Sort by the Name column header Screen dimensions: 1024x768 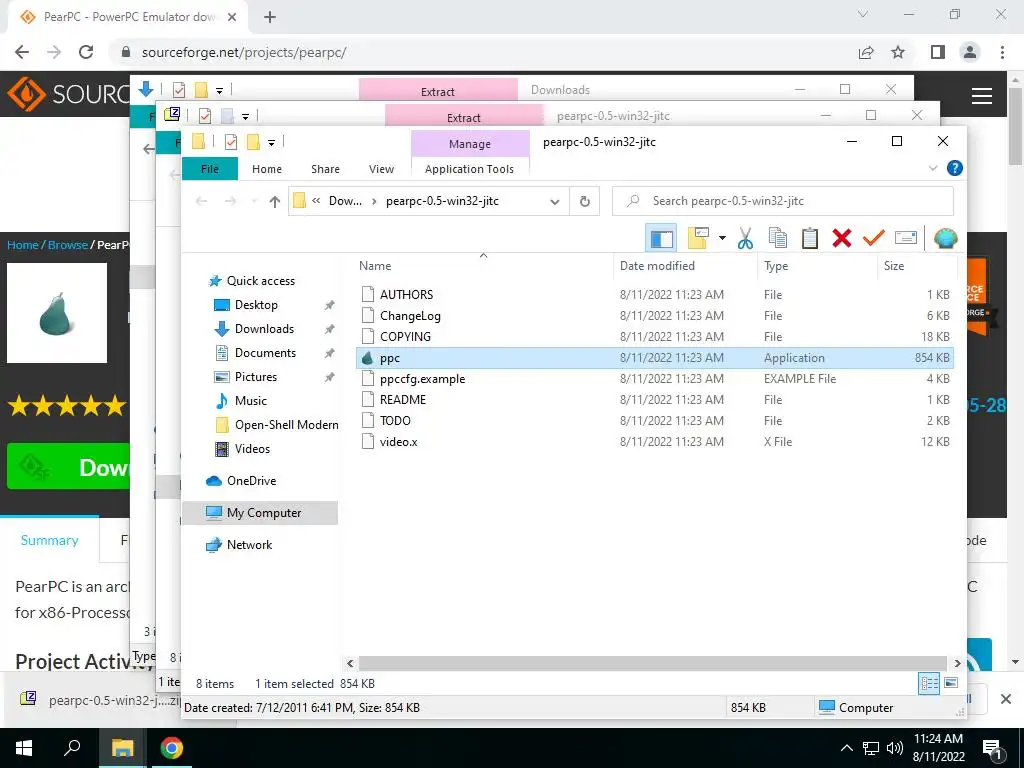[484, 266]
